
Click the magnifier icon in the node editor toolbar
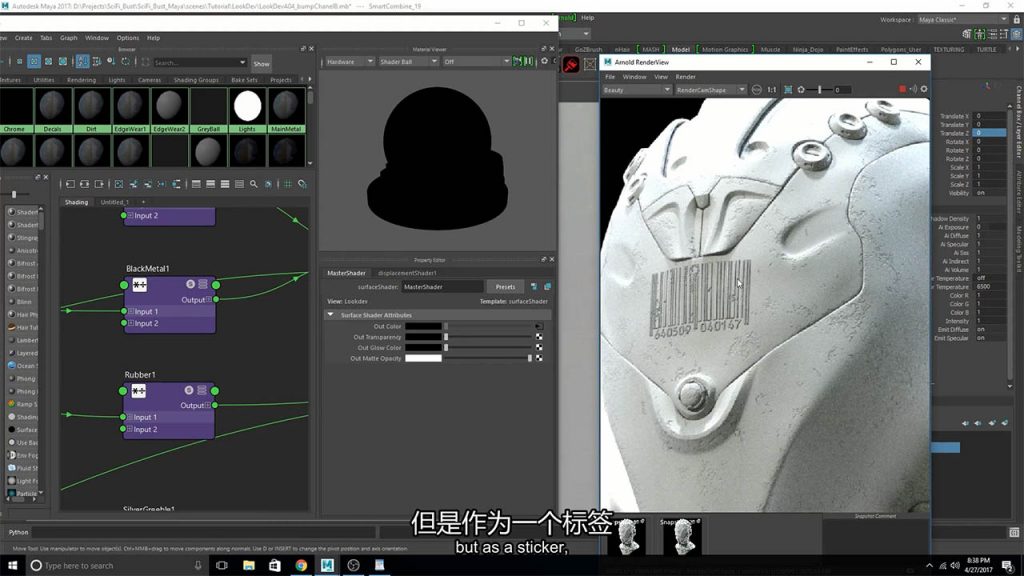tap(253, 184)
